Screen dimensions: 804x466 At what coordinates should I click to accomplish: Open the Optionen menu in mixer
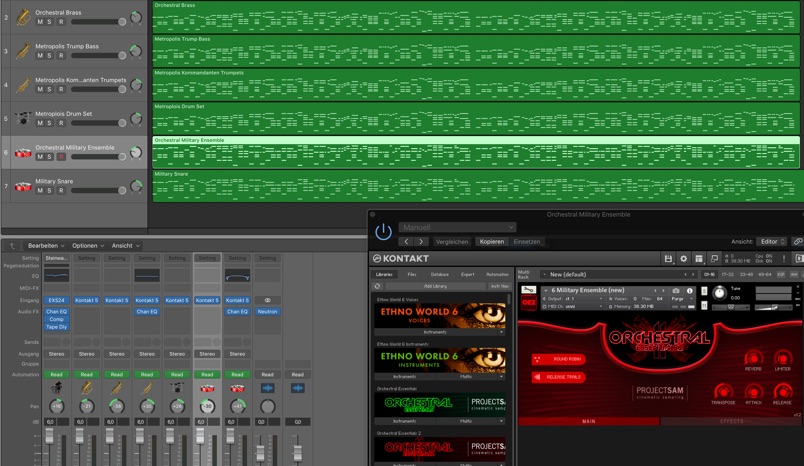click(88, 246)
